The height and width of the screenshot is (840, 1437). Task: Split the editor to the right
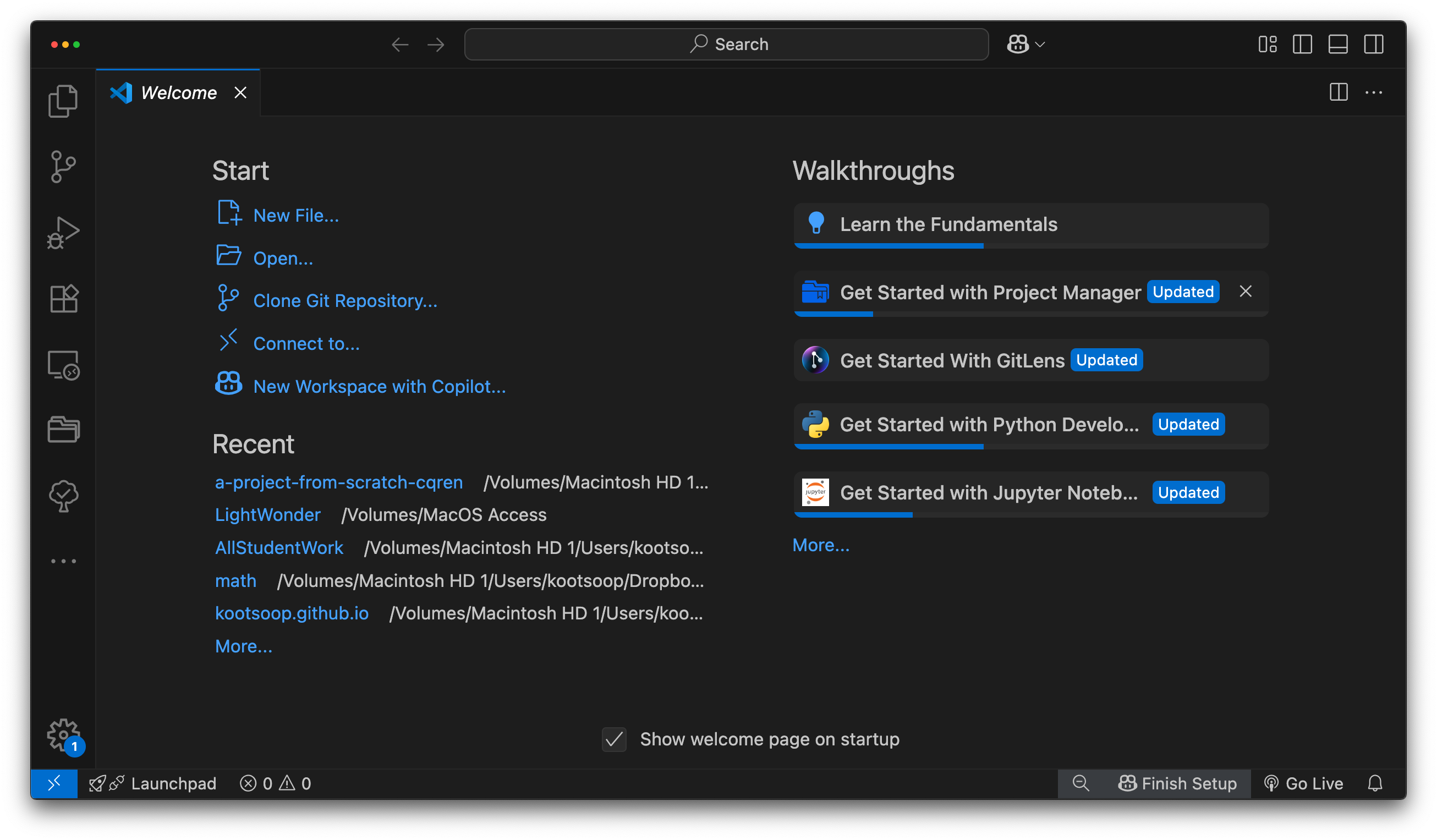coord(1339,92)
